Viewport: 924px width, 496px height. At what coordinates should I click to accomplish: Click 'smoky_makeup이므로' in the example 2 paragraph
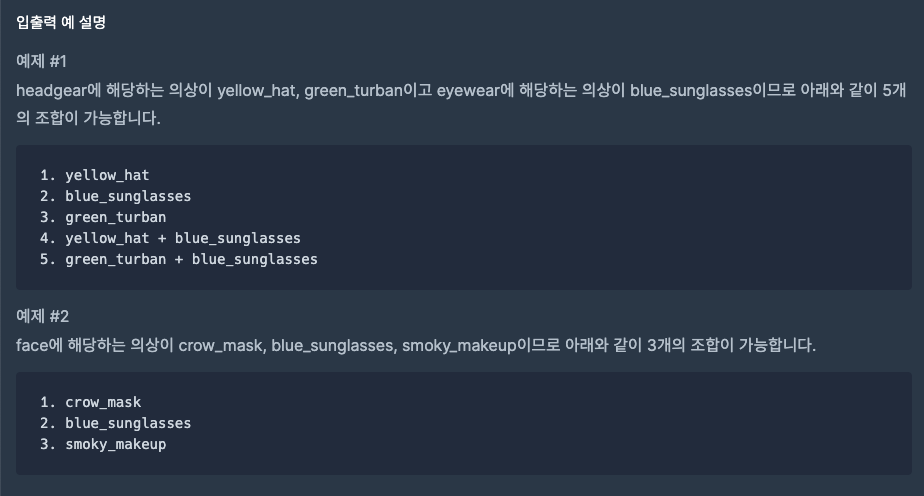point(481,345)
